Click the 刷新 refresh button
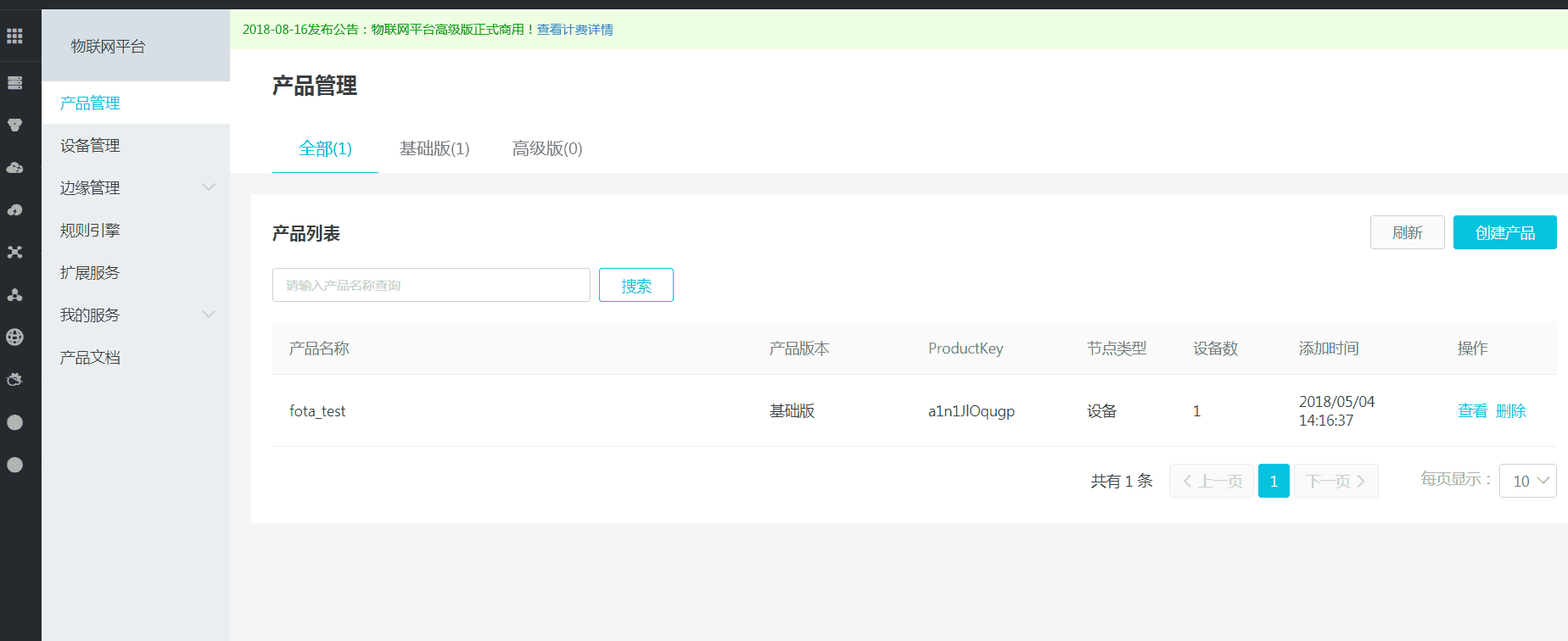Viewport: 1568px width, 641px height. [x=1407, y=232]
